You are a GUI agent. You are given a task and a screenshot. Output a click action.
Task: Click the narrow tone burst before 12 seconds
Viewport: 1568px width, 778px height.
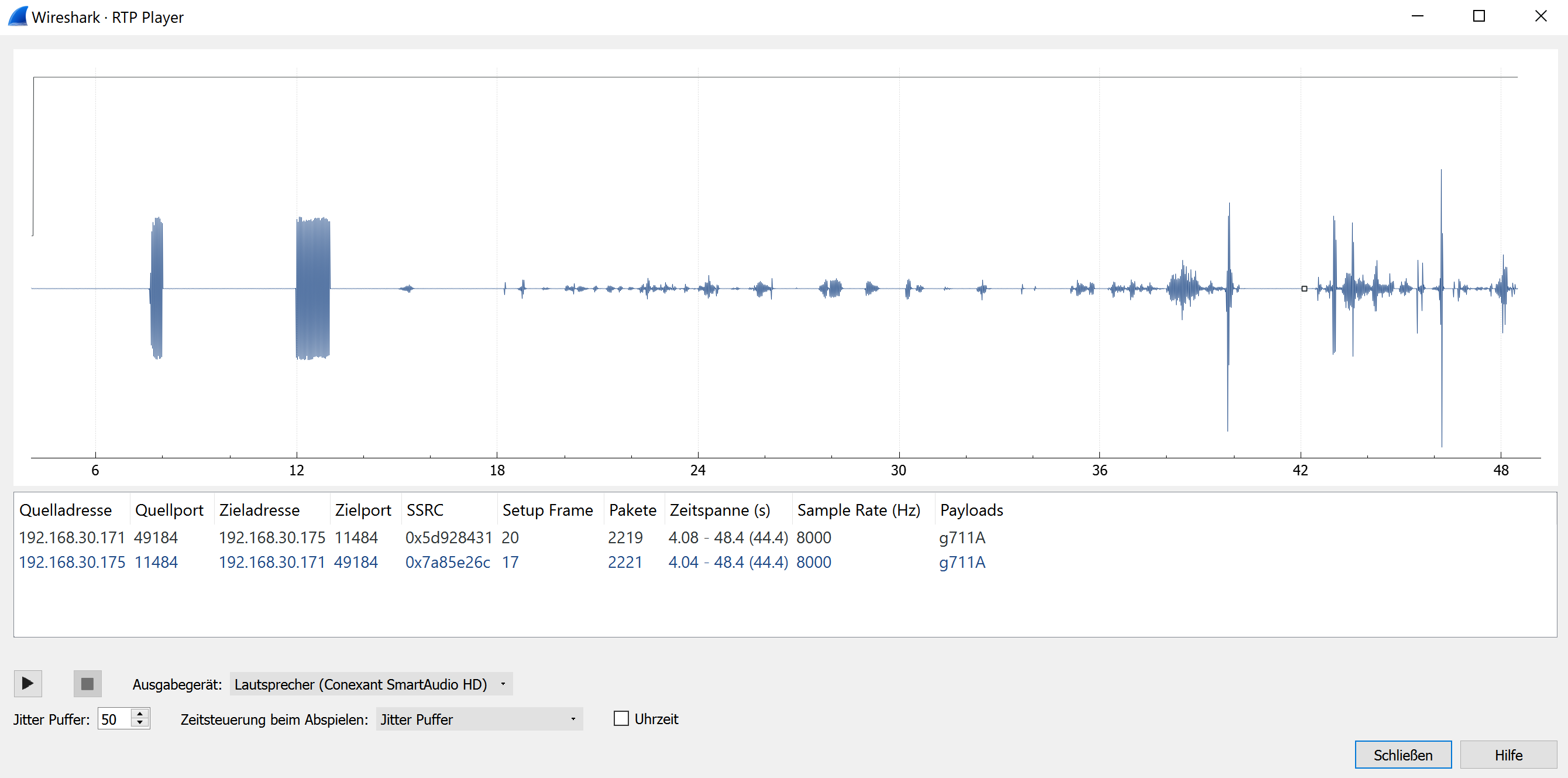[156, 288]
